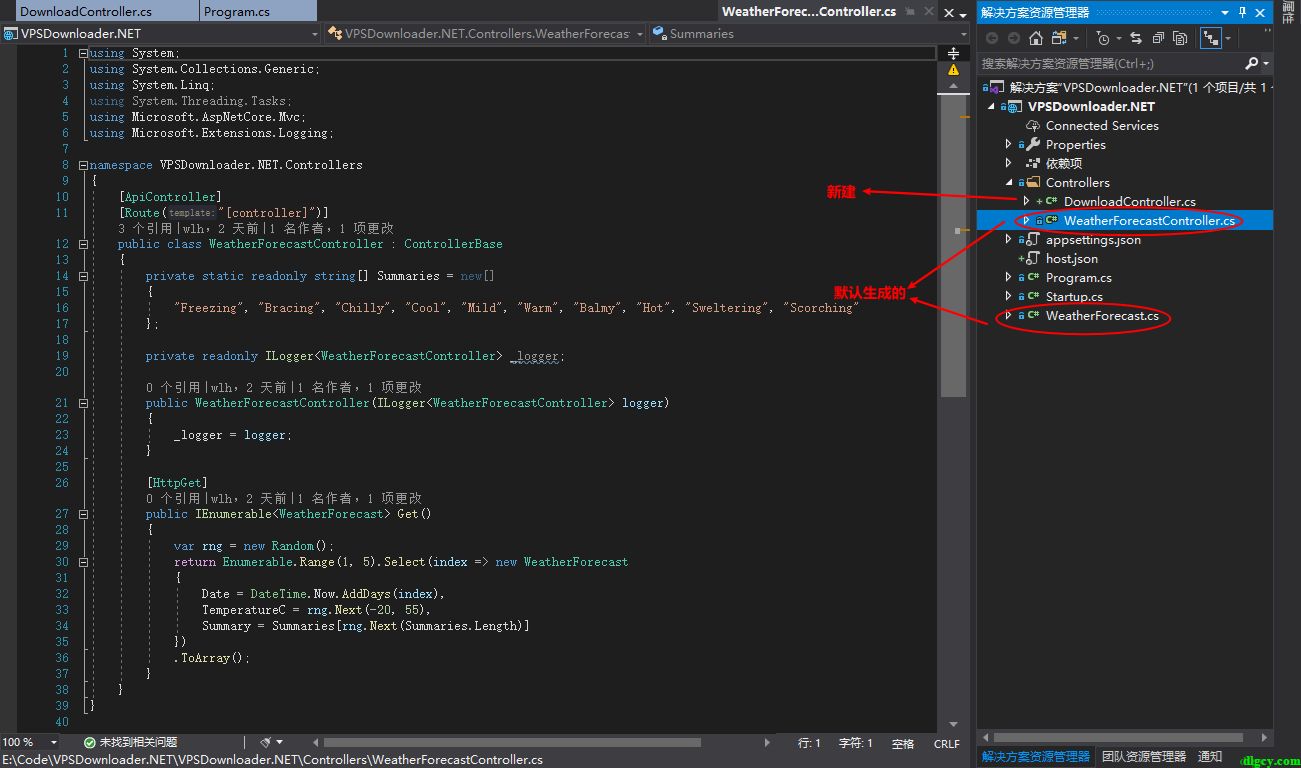This screenshot has height=768, width=1301.
Task: Select Connected Services in the solution tree
Action: click(x=1102, y=125)
